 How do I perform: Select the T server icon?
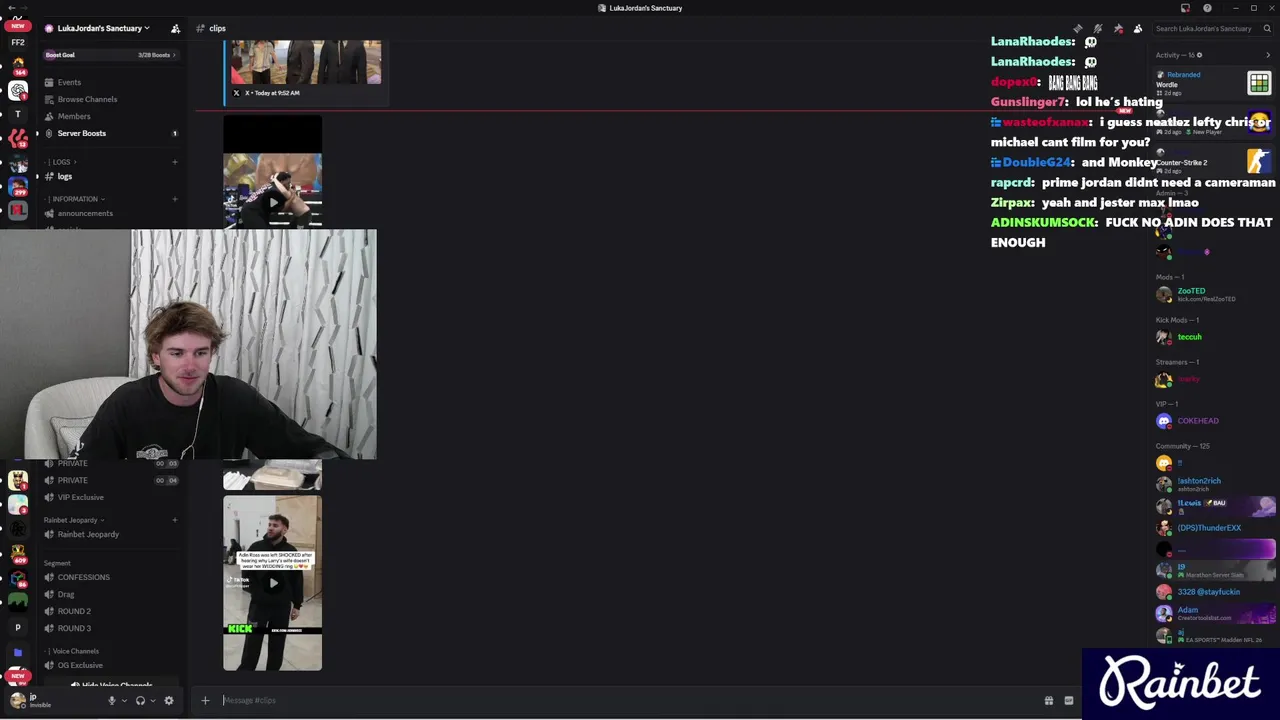click(x=18, y=114)
